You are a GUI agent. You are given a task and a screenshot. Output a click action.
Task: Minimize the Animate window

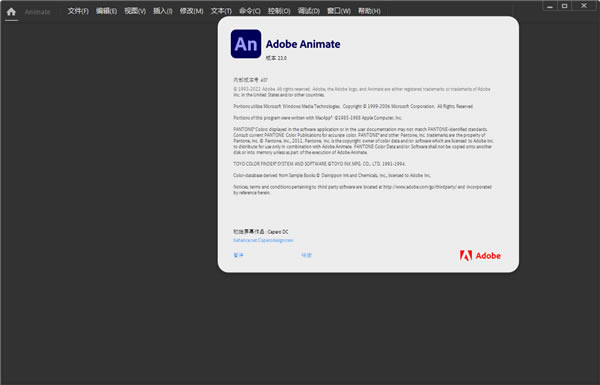550,6
